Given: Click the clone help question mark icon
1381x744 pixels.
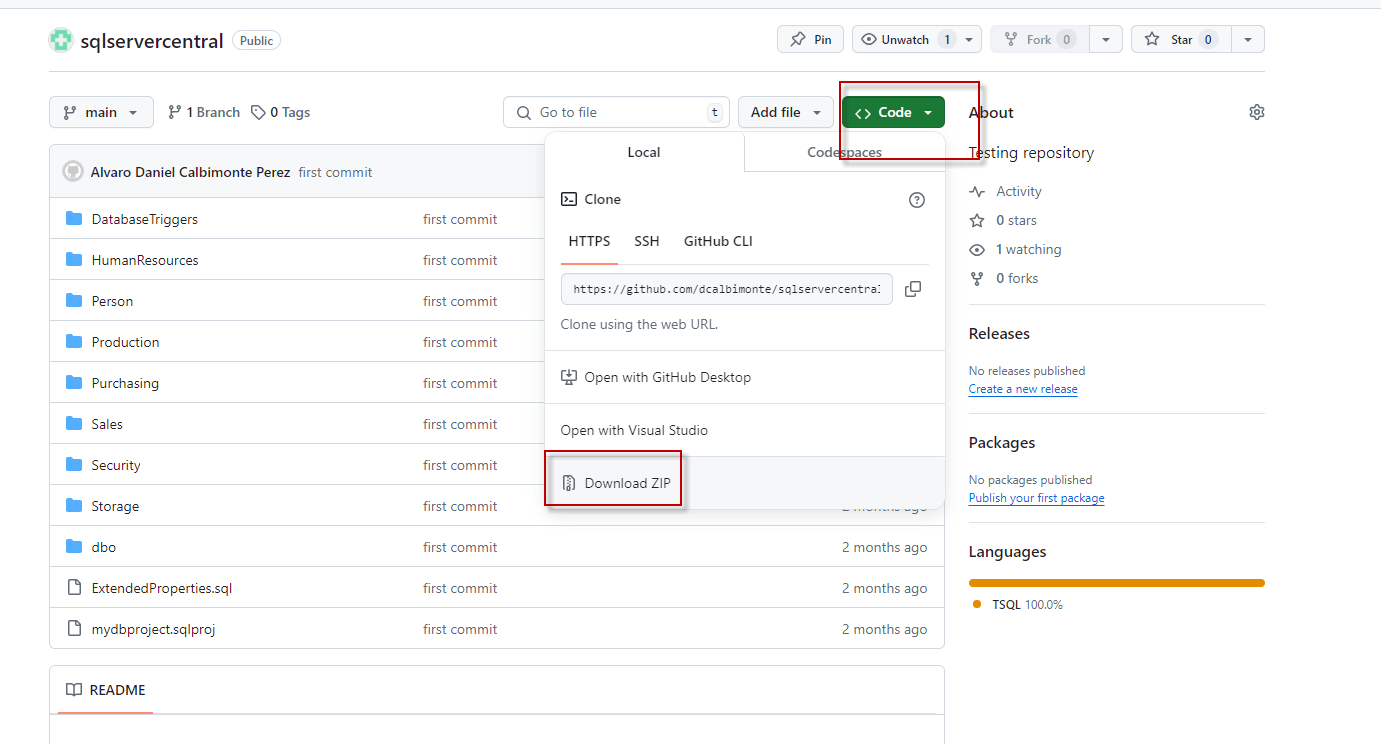Looking at the screenshot, I should point(916,200).
